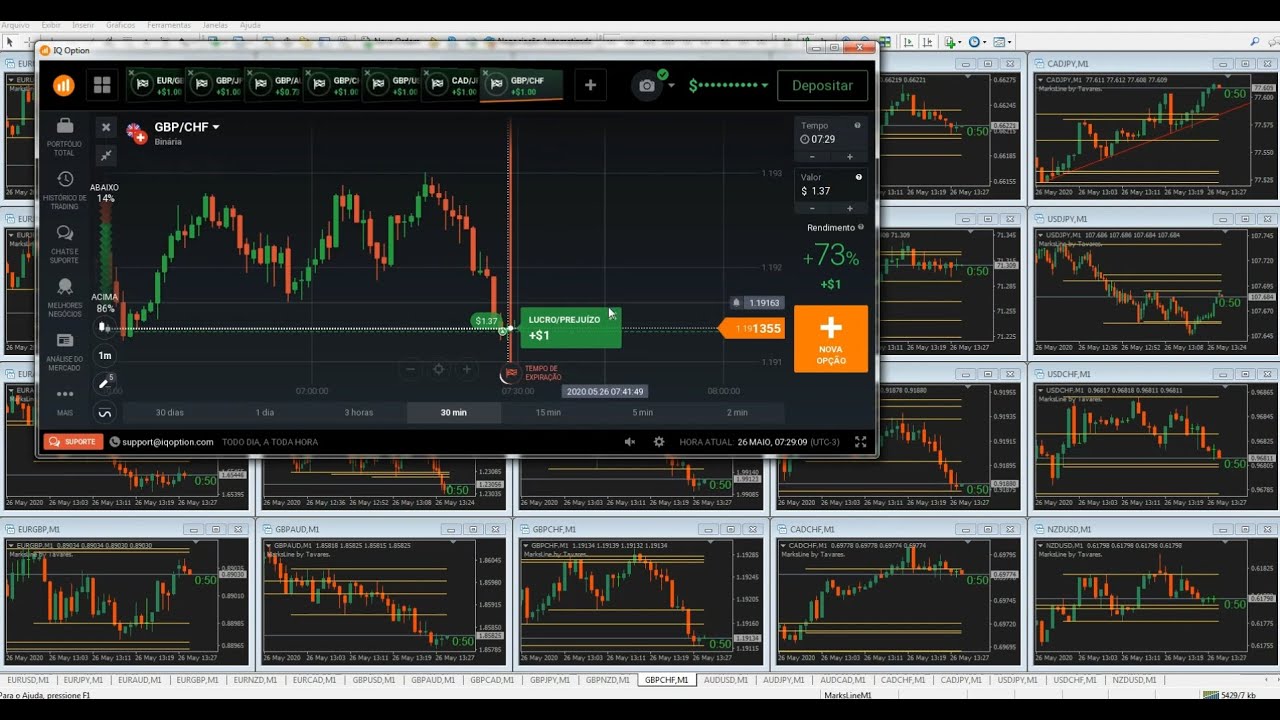Toggle fullscreen icon in bottom bar

point(860,441)
